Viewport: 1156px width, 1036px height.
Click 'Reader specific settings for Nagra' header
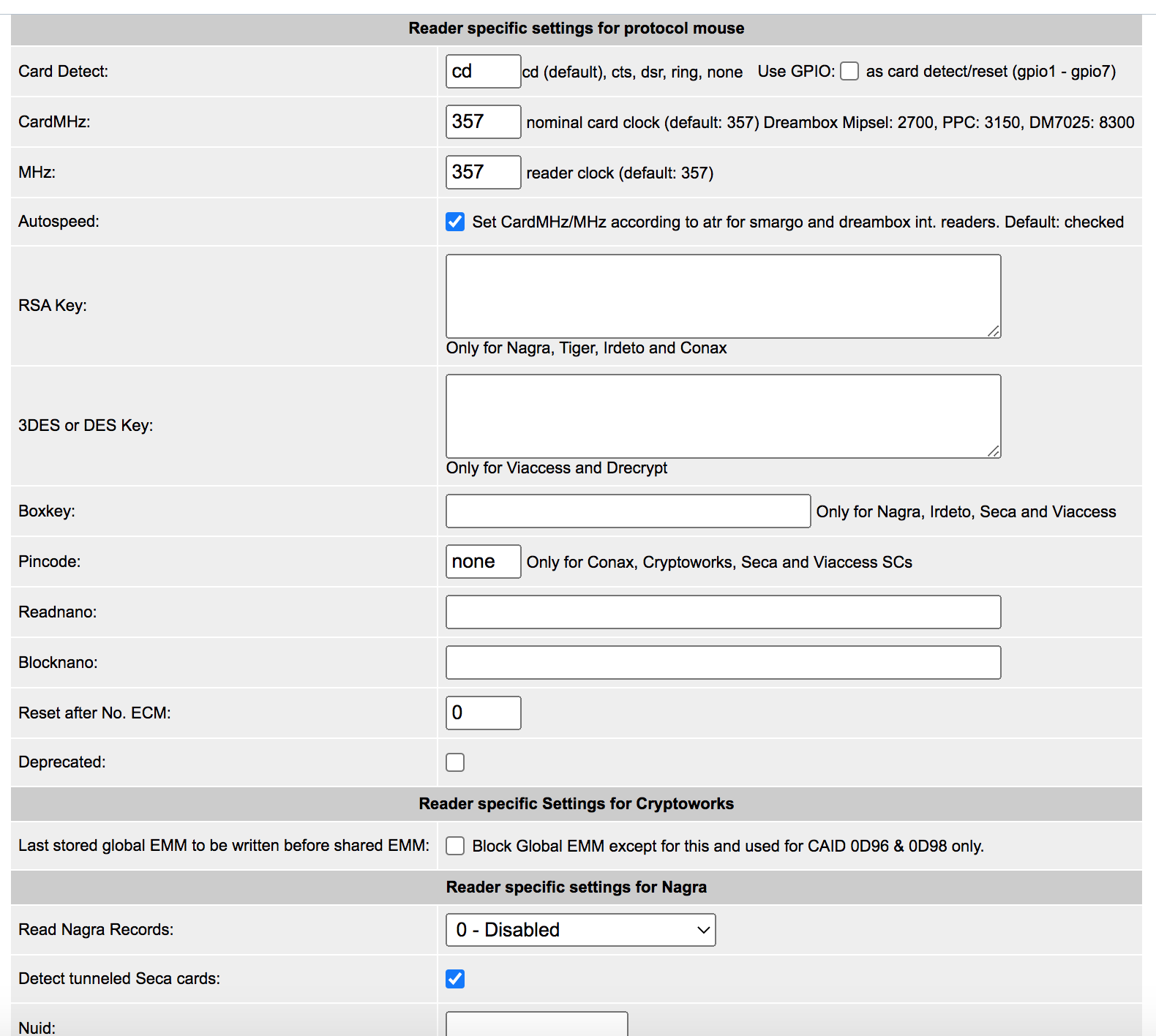tap(577, 887)
